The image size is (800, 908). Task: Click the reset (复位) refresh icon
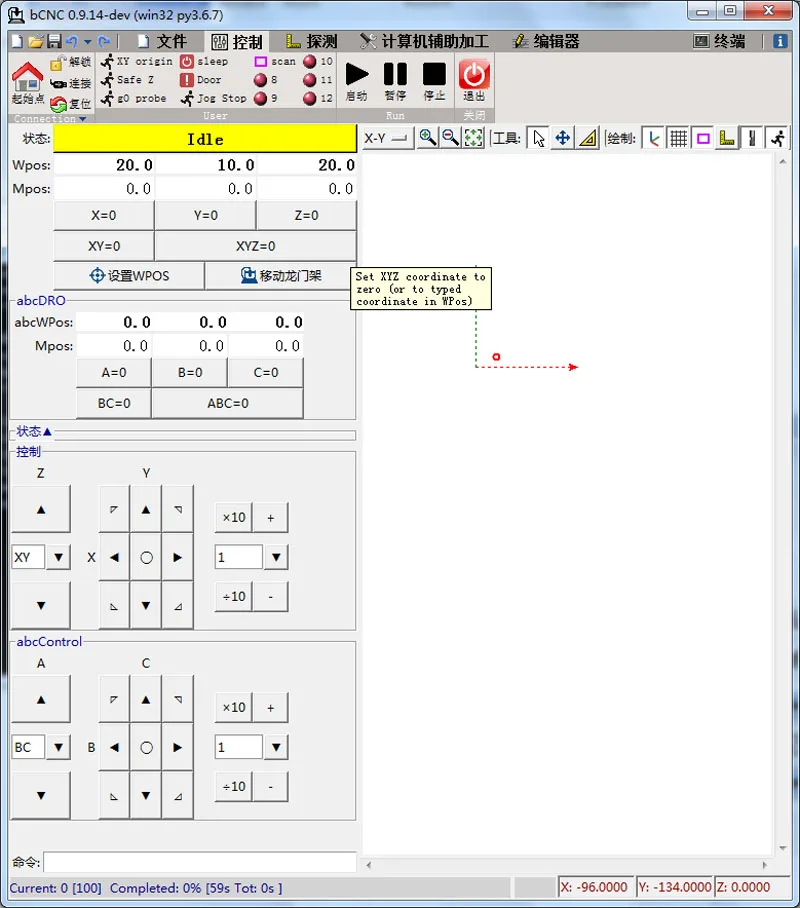pos(58,104)
